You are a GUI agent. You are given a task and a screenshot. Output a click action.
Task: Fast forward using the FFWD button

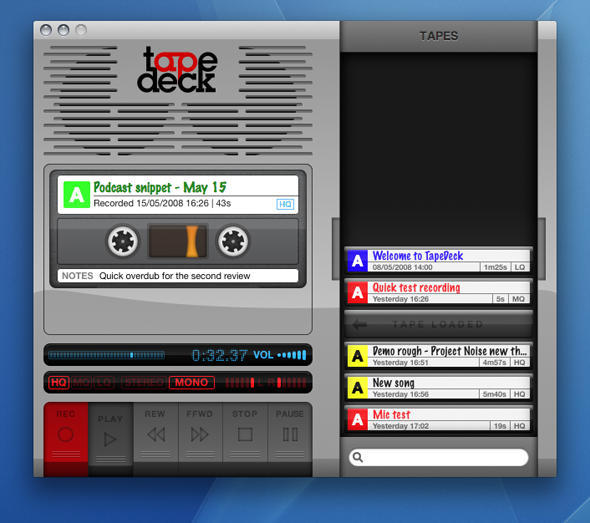[x=200, y=433]
